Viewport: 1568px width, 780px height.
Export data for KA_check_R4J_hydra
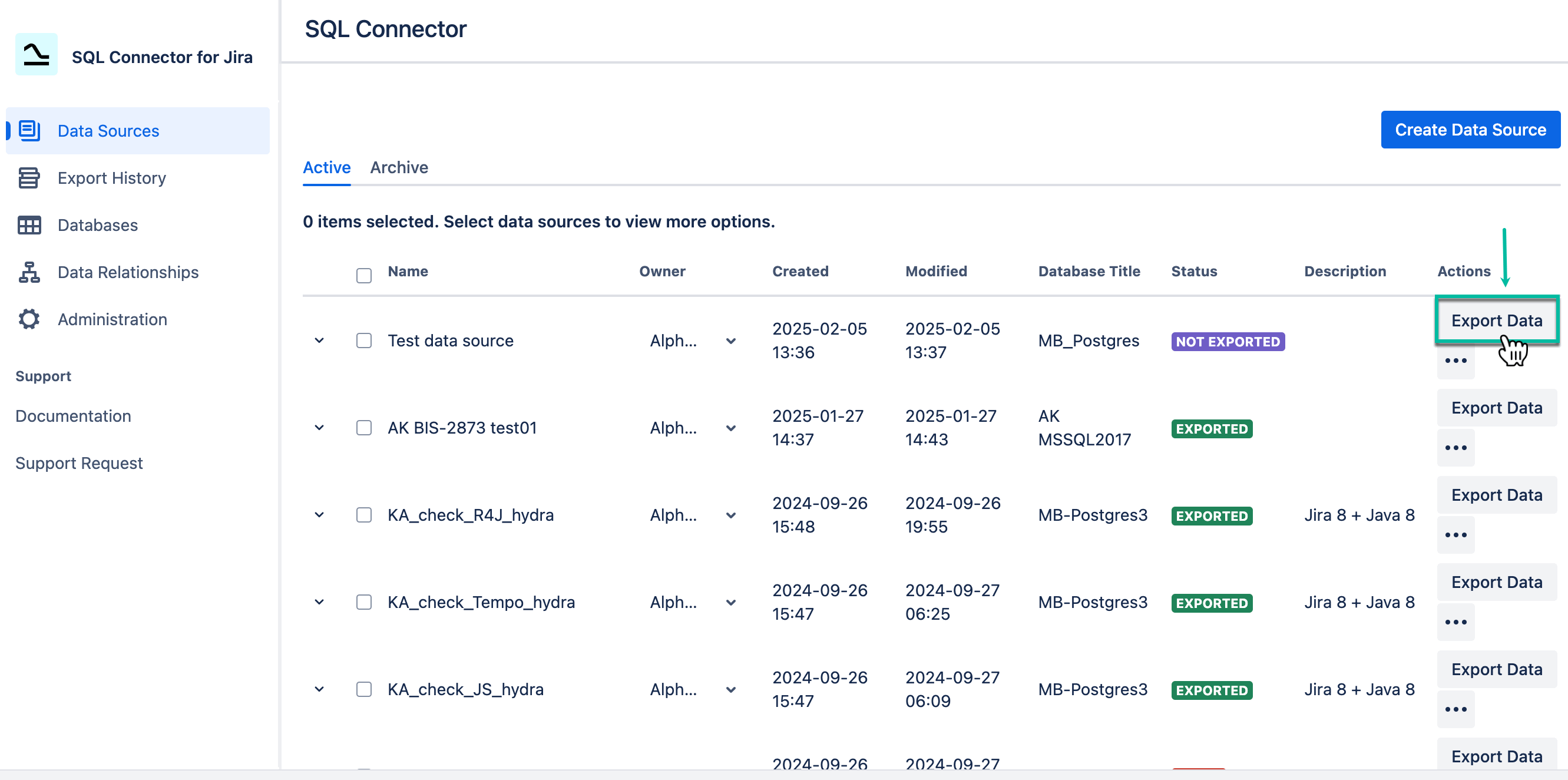1497,494
